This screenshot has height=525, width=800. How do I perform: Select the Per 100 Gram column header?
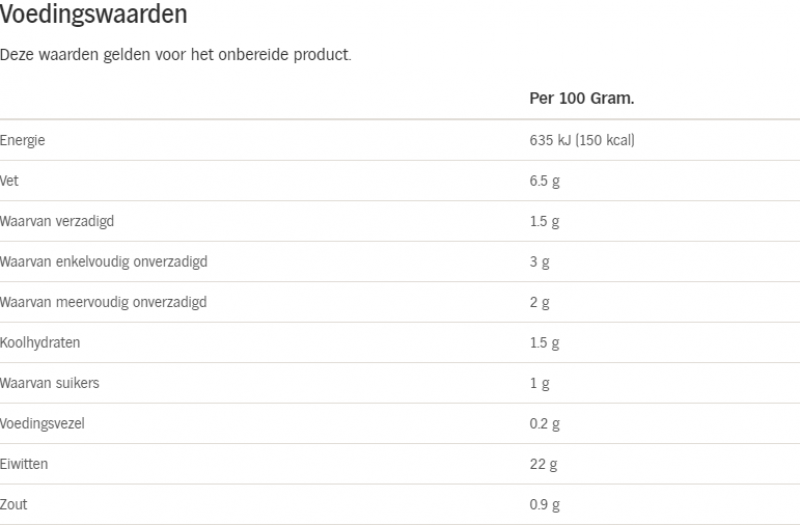(x=582, y=98)
